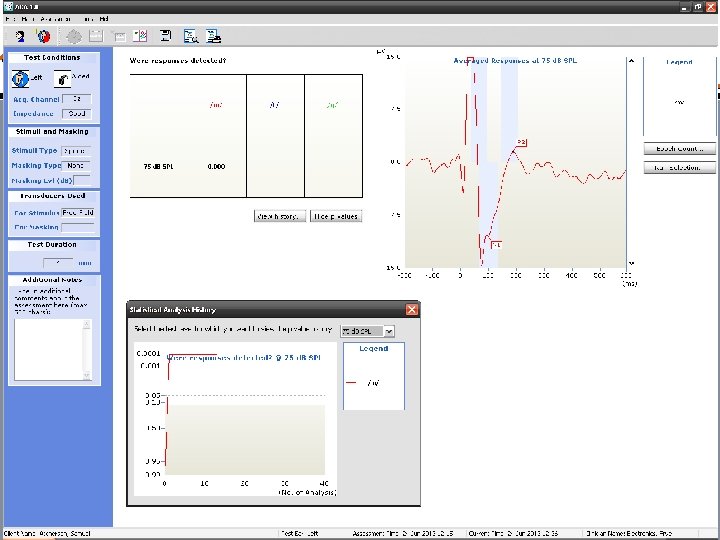Open the File menu
This screenshot has width=720, height=540.
10,19
